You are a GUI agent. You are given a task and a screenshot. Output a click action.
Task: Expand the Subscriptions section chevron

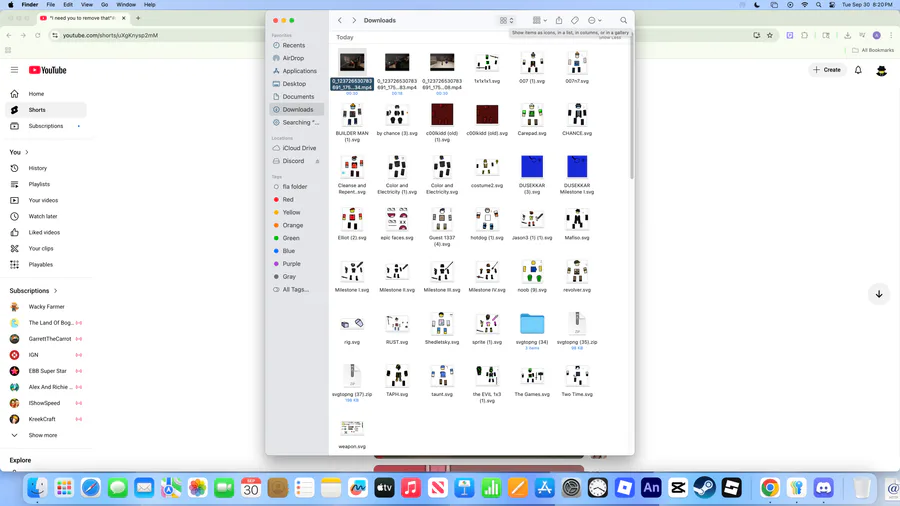pos(56,291)
